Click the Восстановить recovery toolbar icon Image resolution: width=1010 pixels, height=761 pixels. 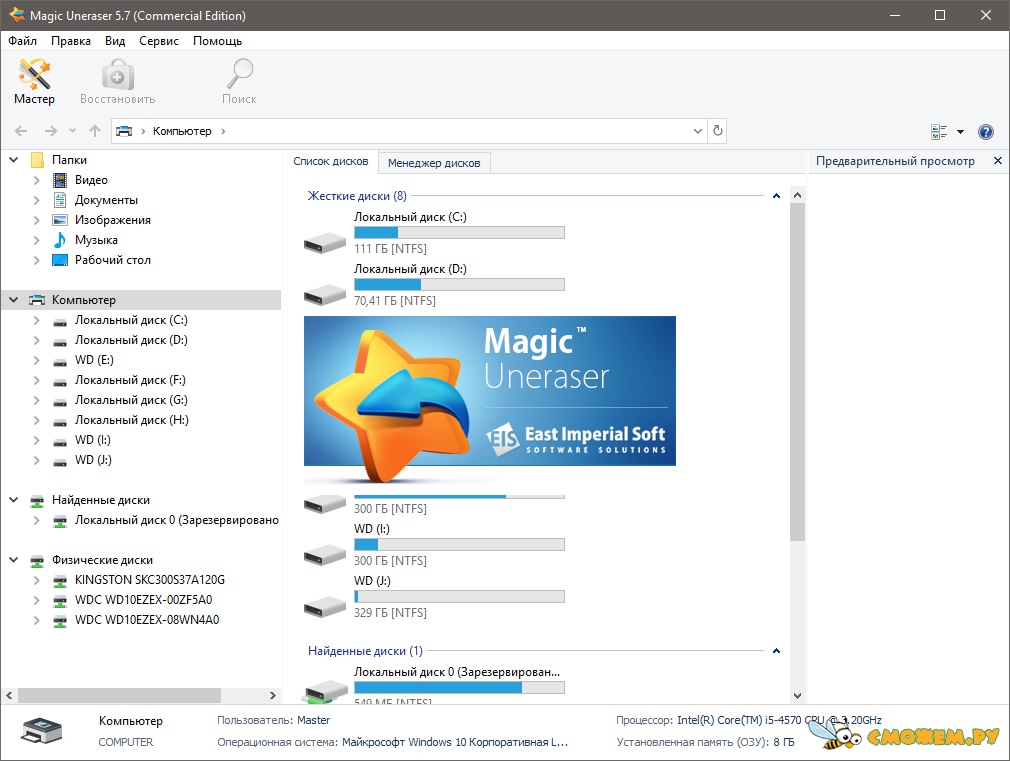click(x=117, y=81)
